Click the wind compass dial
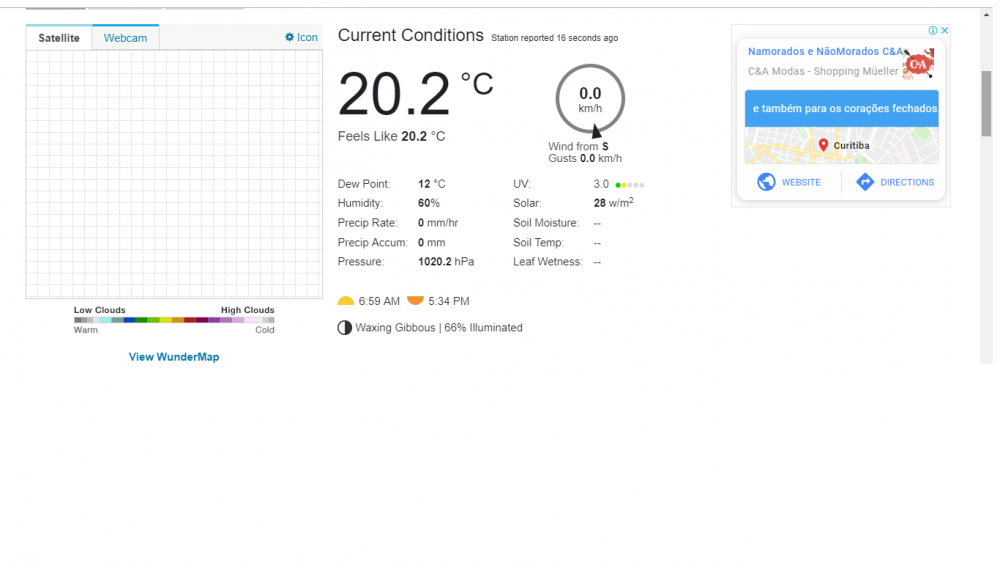1000x563 pixels. 590,99
